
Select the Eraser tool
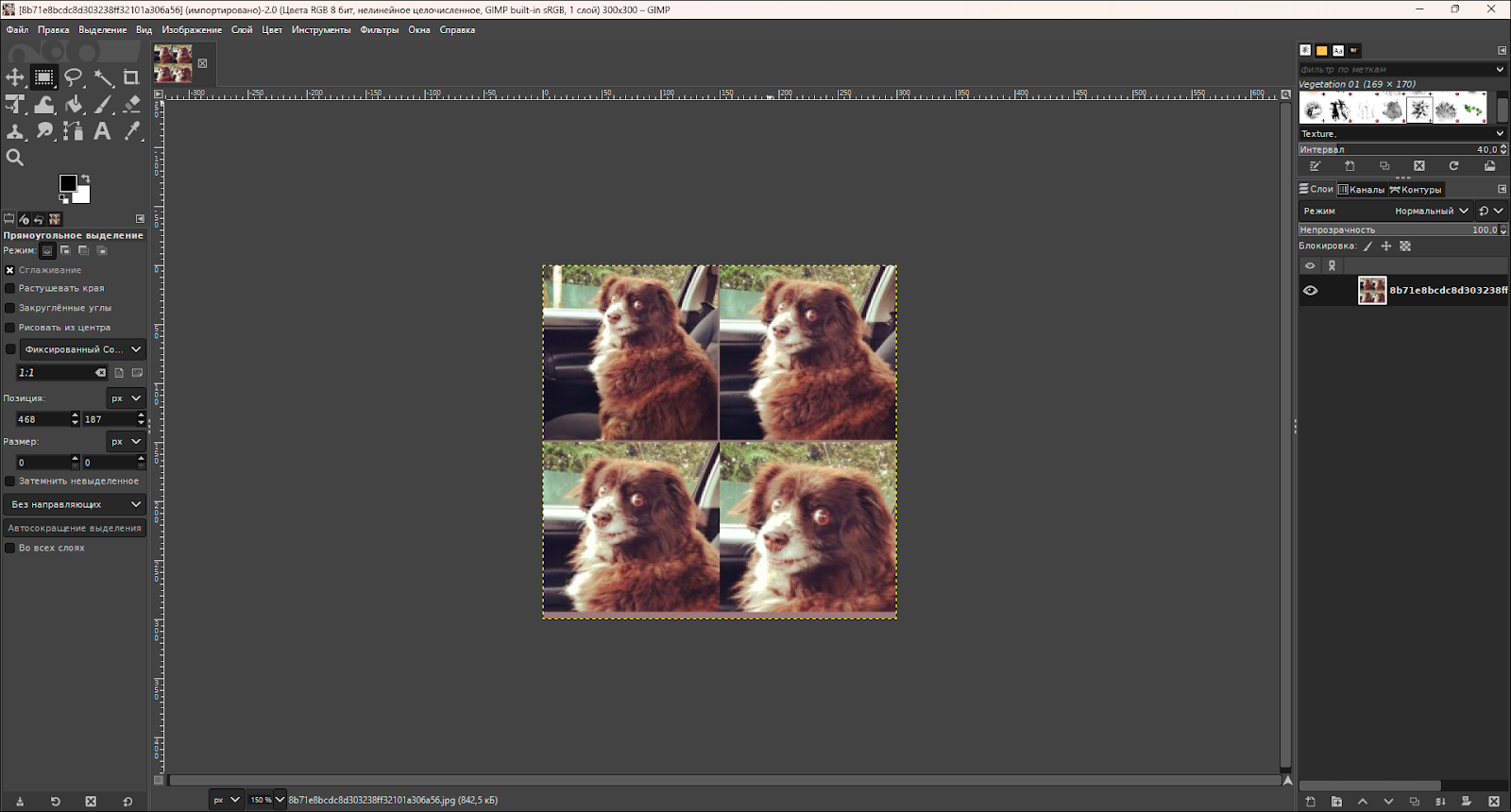[132, 105]
